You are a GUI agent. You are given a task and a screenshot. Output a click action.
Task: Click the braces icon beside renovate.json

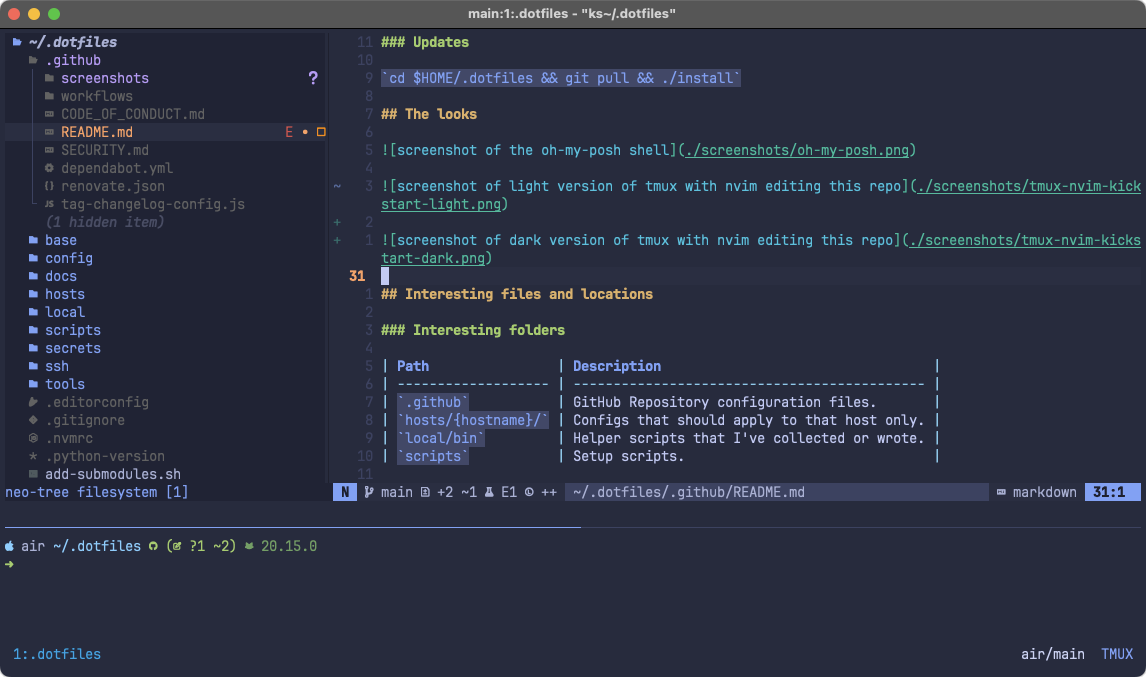pos(48,186)
